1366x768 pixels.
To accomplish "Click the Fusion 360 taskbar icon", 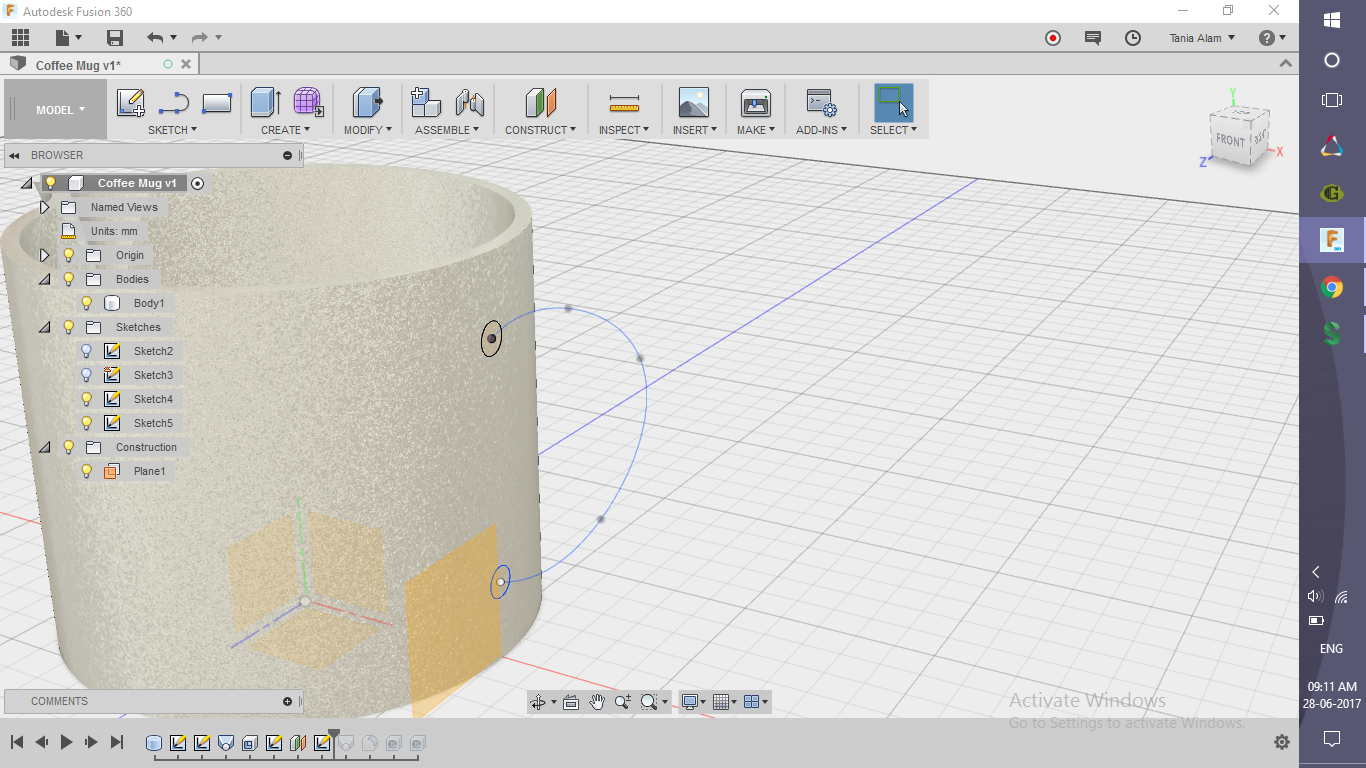I will click(x=1331, y=239).
